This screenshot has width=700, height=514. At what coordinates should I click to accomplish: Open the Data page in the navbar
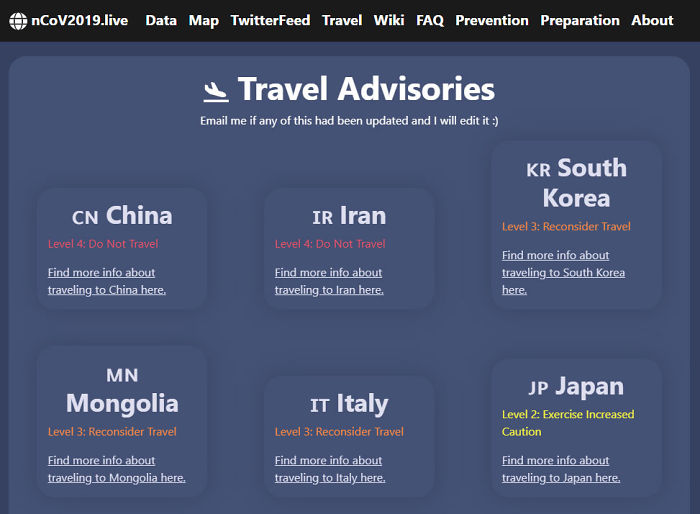coord(161,20)
